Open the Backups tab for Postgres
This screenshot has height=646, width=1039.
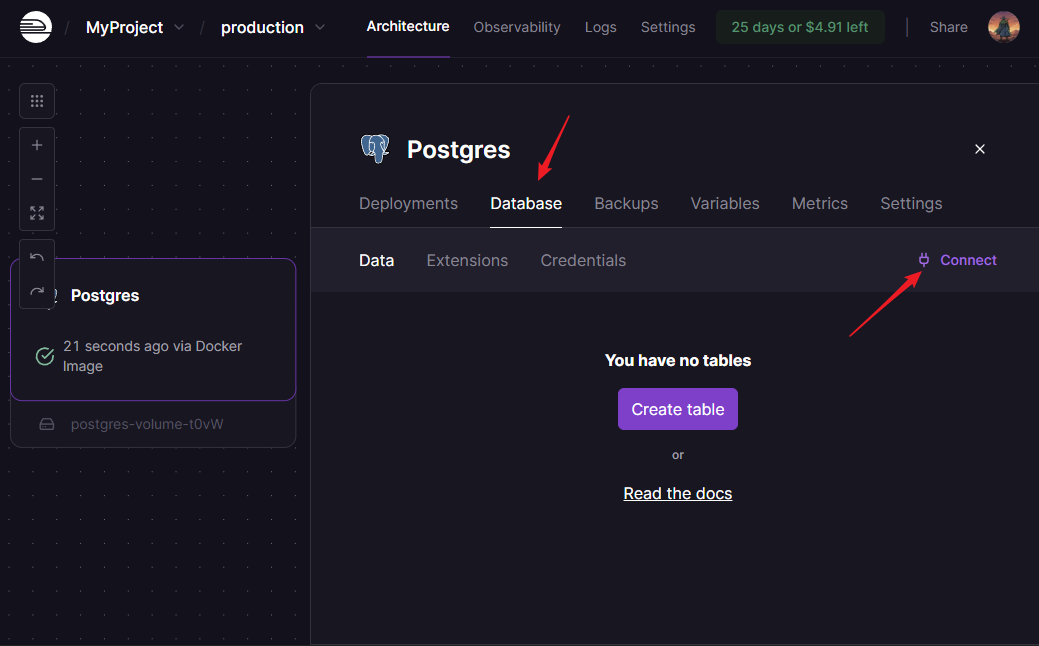coord(626,203)
